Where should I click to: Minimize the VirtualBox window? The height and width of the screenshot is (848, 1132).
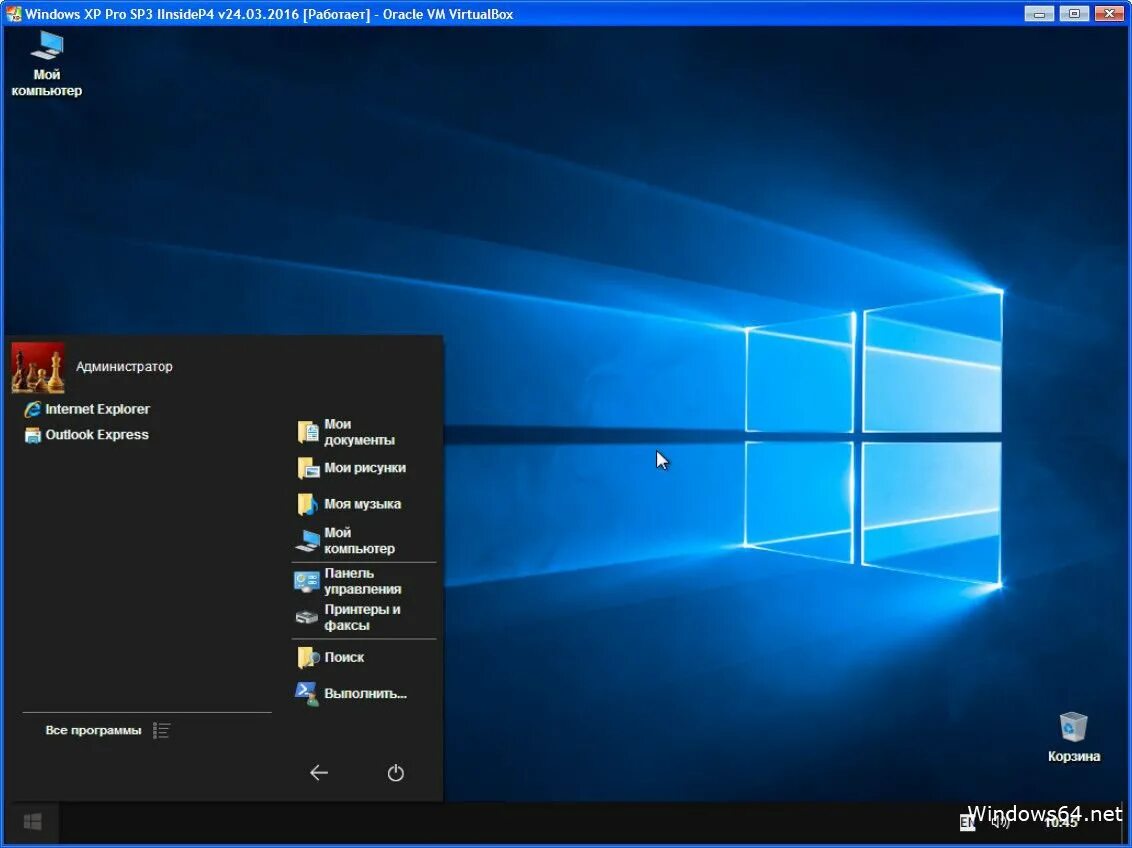pyautogui.click(x=1039, y=14)
